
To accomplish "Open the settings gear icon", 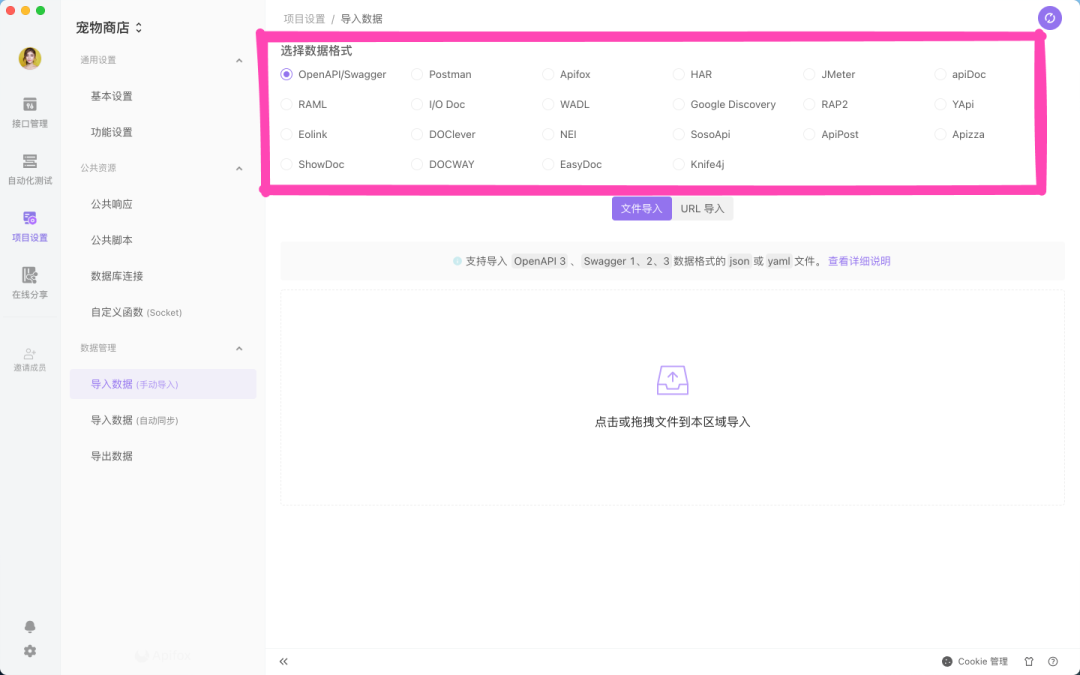I will tap(30, 651).
